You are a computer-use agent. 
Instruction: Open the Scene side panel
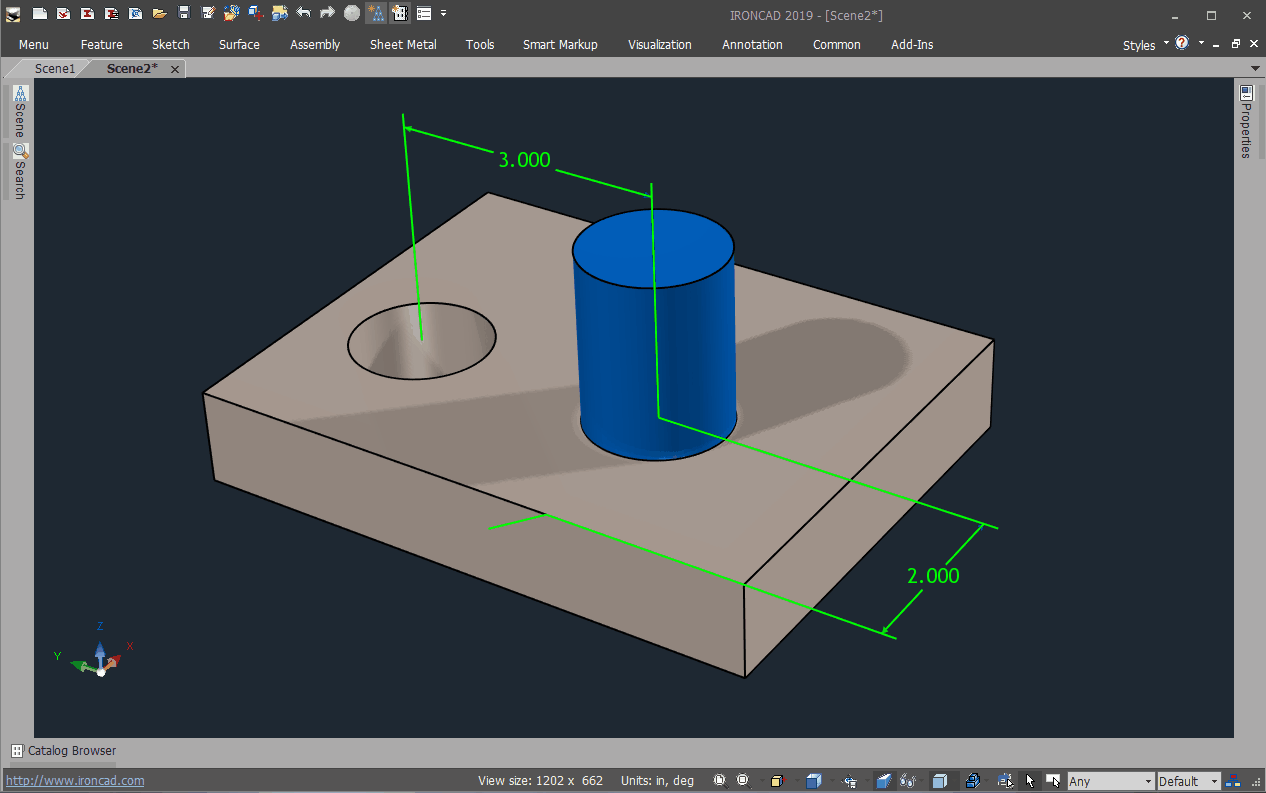tap(20, 112)
